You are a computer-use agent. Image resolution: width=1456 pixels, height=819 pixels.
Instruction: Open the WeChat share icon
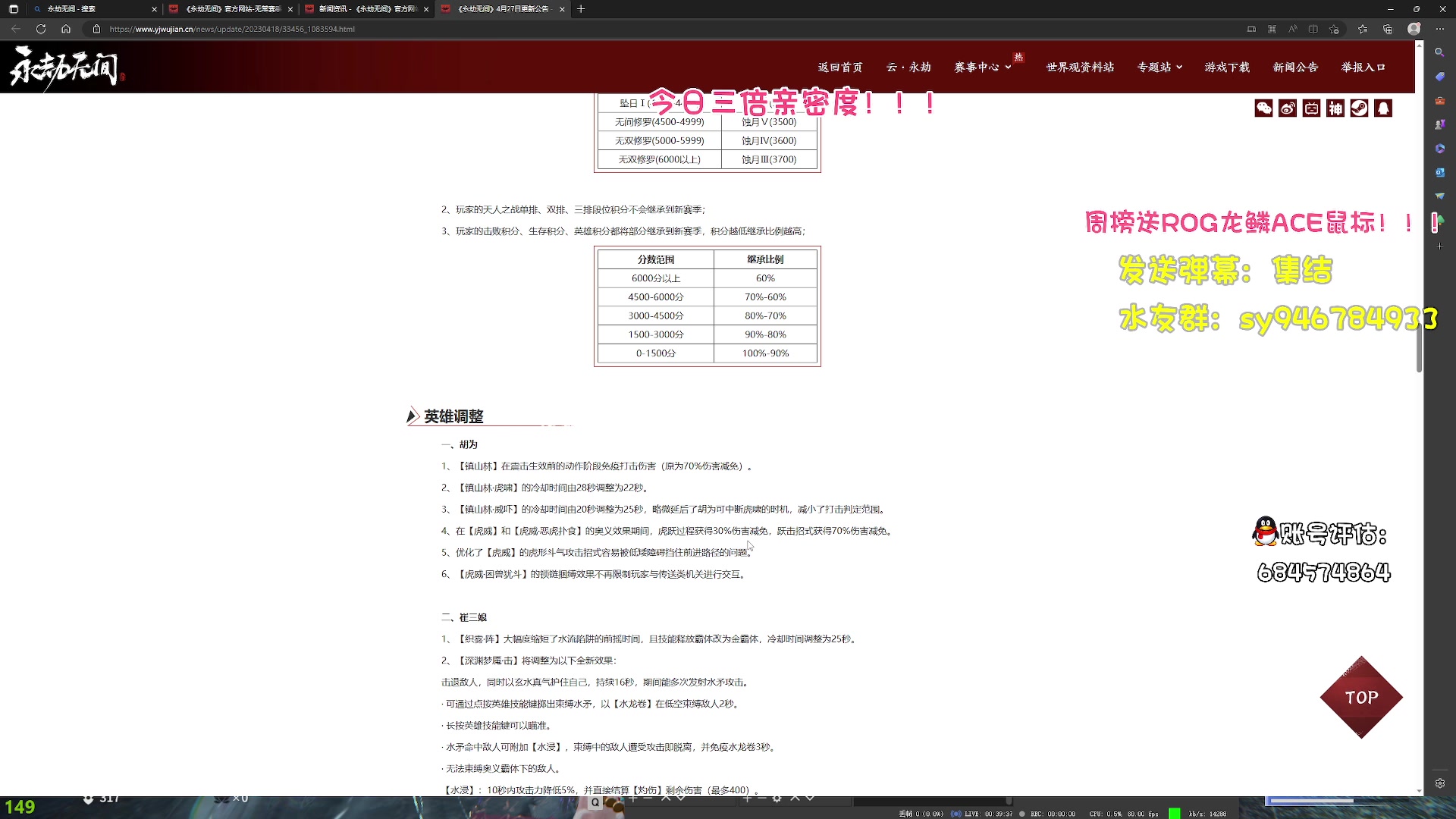pyautogui.click(x=1263, y=108)
